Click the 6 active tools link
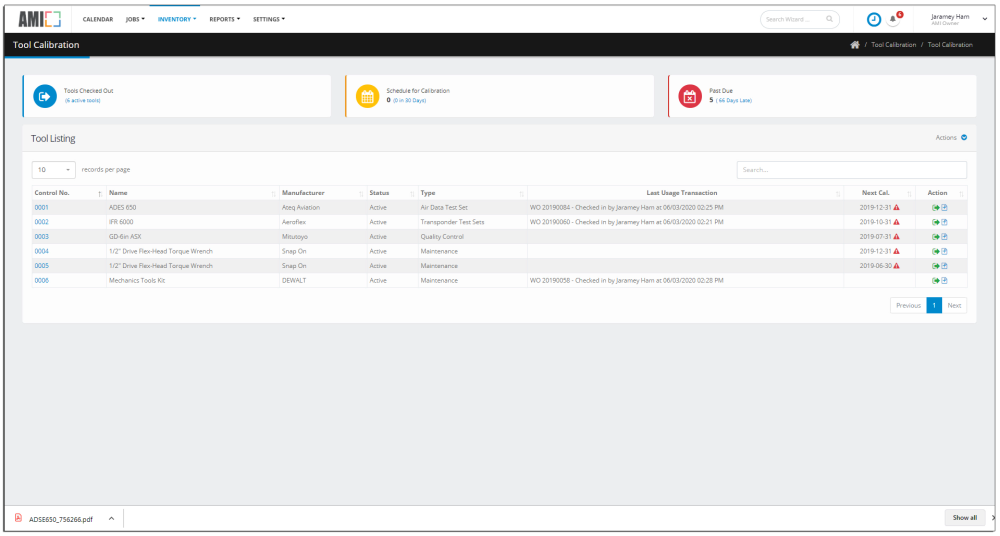Screen dimensions: 1000x536 coord(82,101)
